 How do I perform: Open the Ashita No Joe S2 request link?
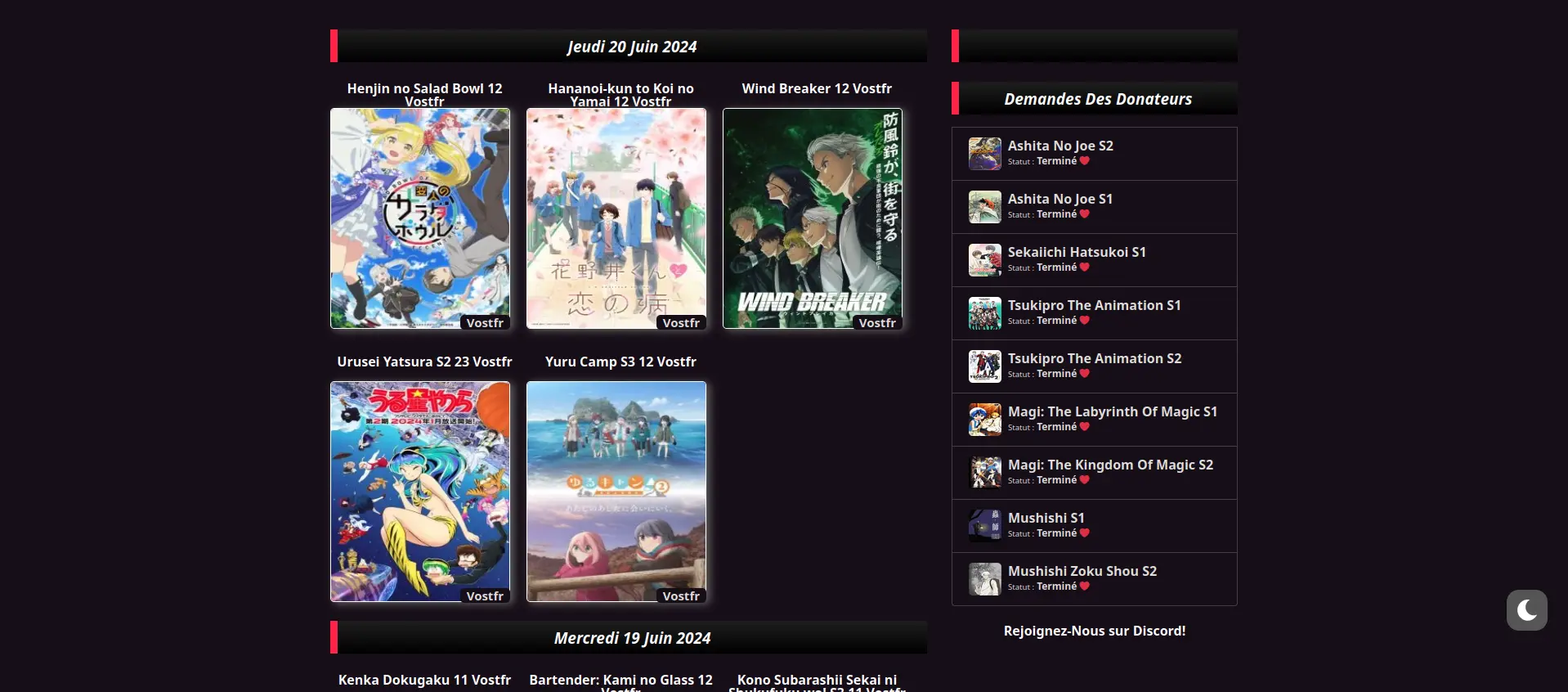(1060, 146)
